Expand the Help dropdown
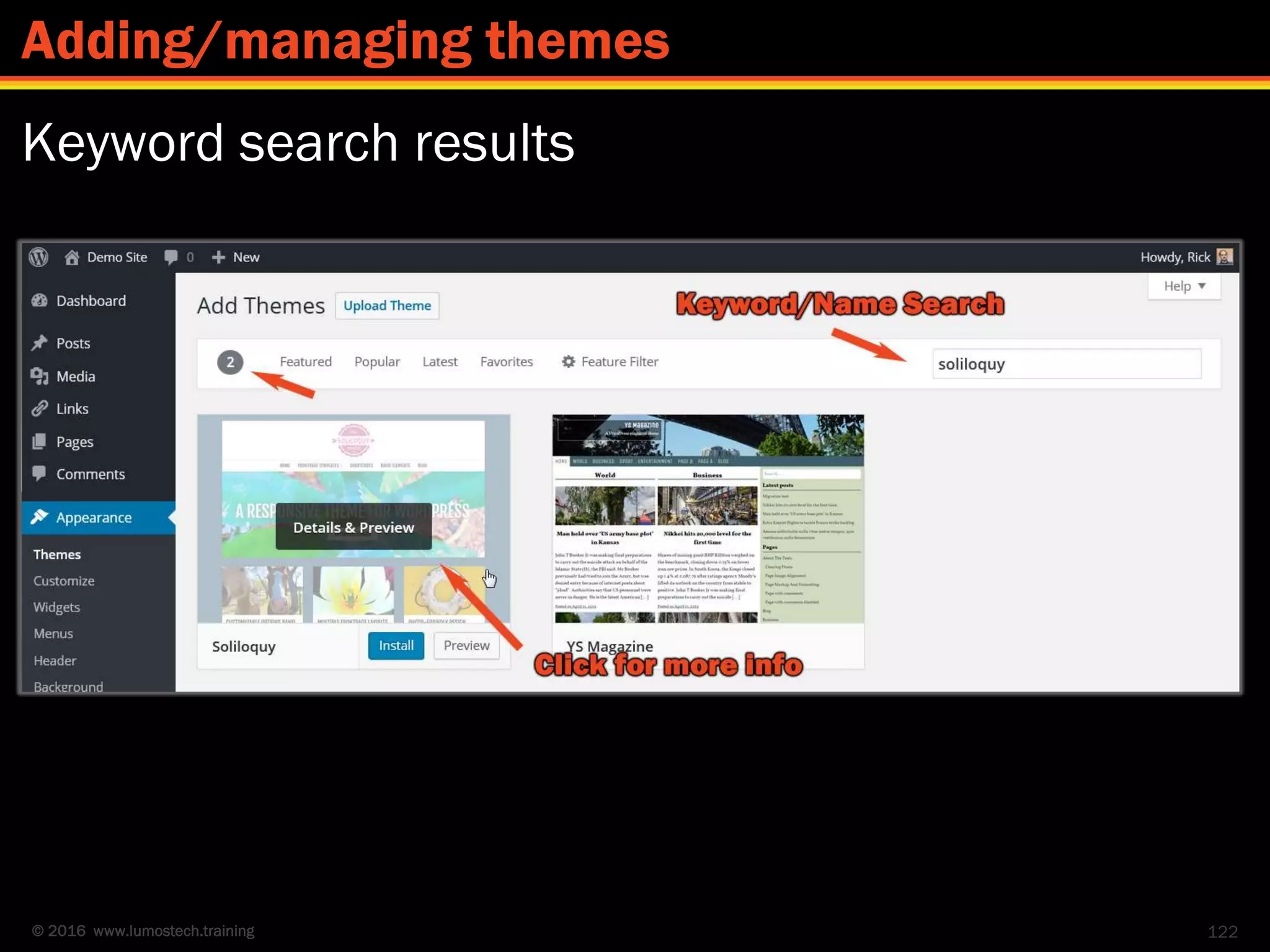 coord(1184,286)
